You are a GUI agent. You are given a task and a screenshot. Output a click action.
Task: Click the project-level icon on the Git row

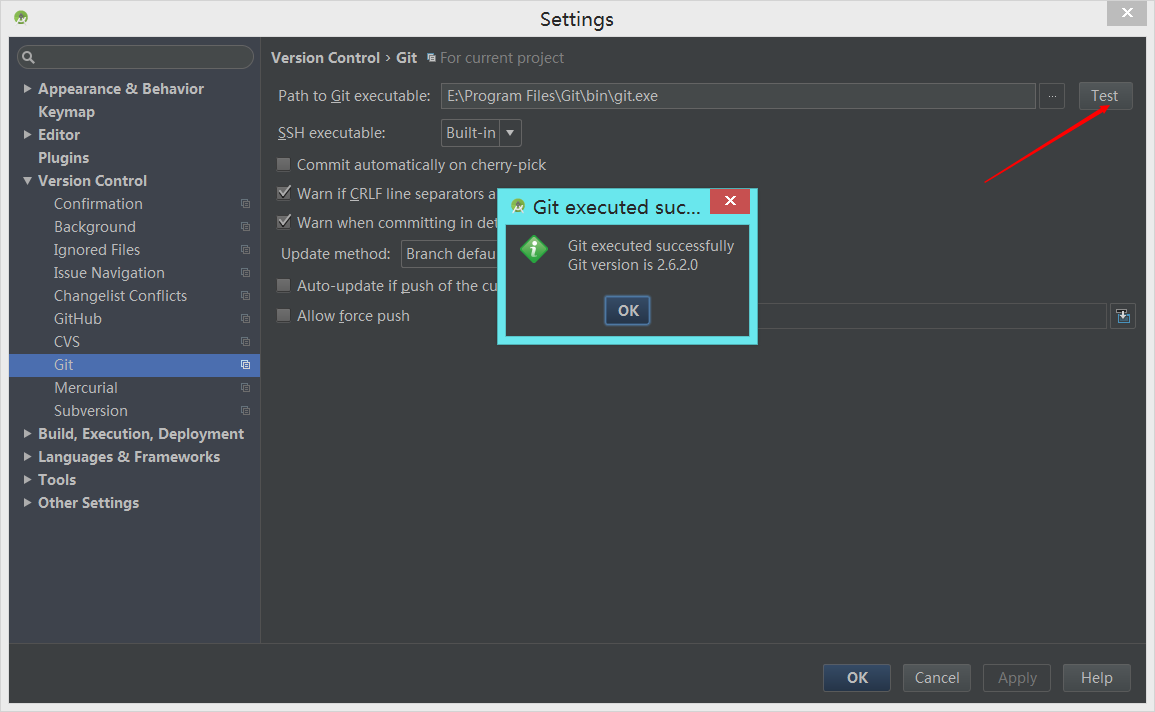point(245,364)
